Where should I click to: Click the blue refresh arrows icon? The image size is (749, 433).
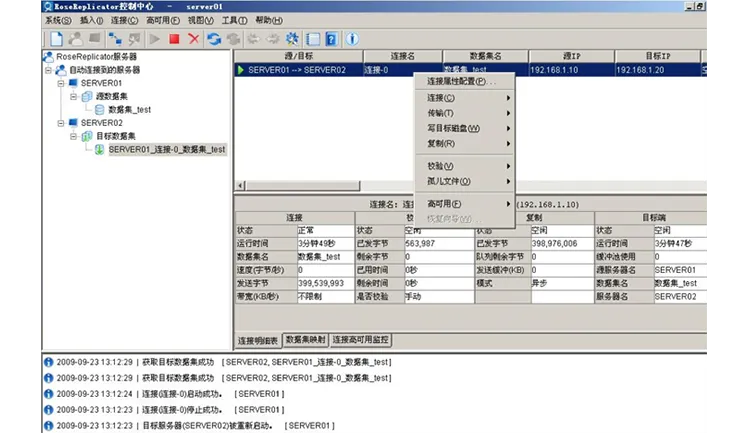tap(214, 39)
